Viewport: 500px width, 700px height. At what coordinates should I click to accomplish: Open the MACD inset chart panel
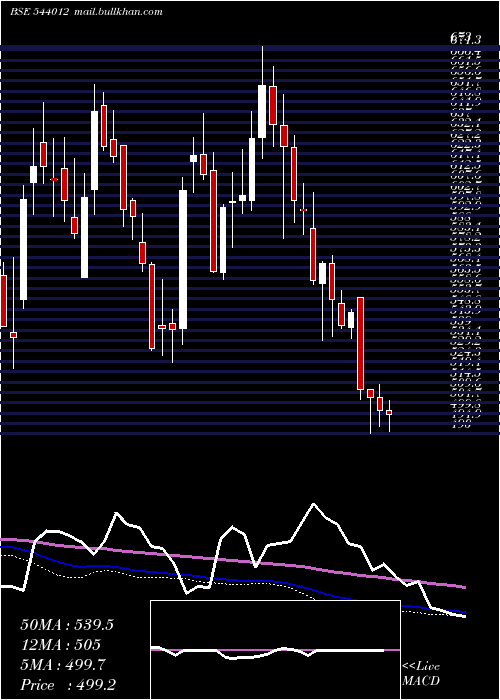(x=275, y=650)
